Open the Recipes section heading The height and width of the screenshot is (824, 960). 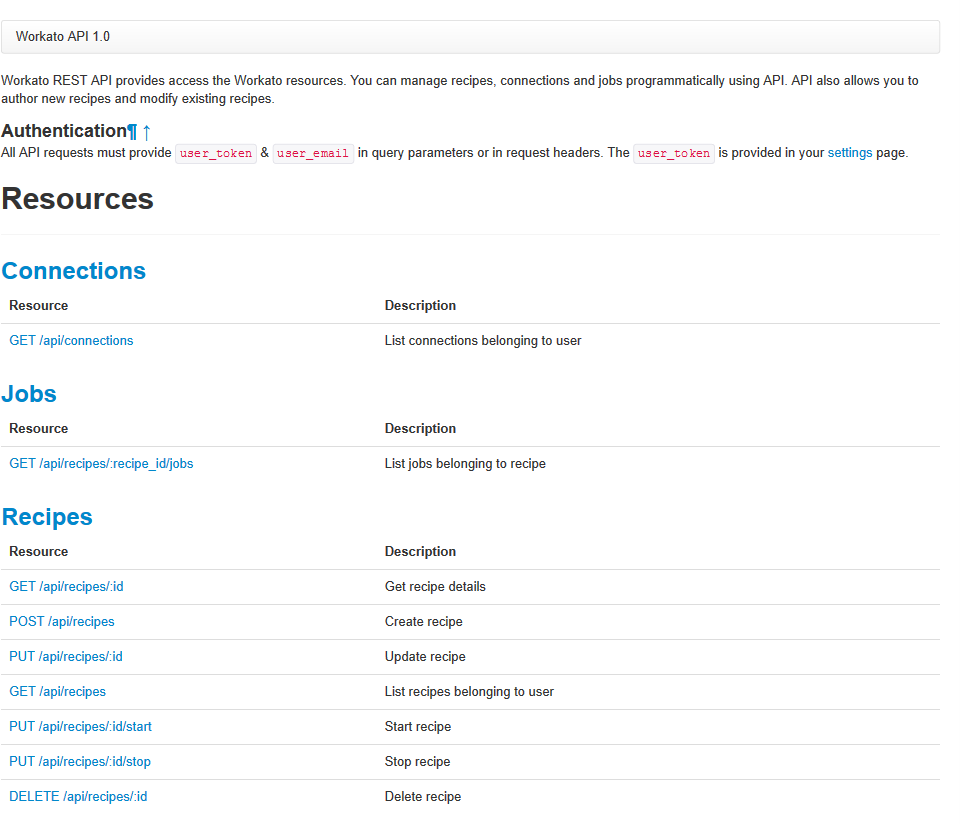[47, 517]
